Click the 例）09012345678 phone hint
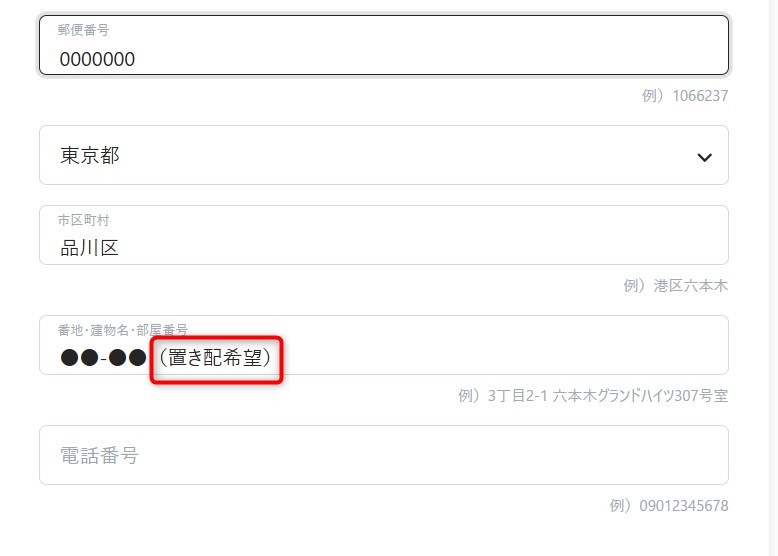 [x=669, y=506]
